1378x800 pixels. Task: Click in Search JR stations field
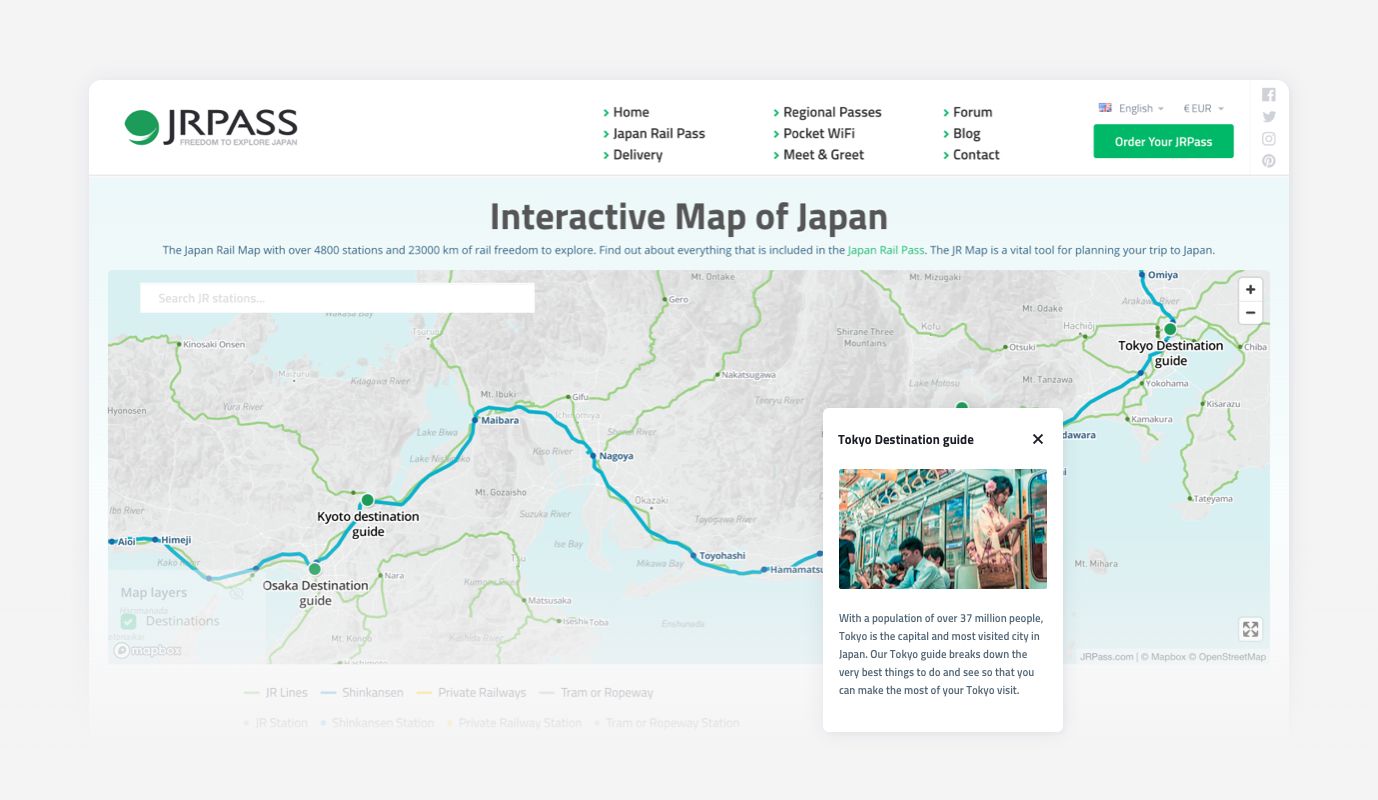337,298
